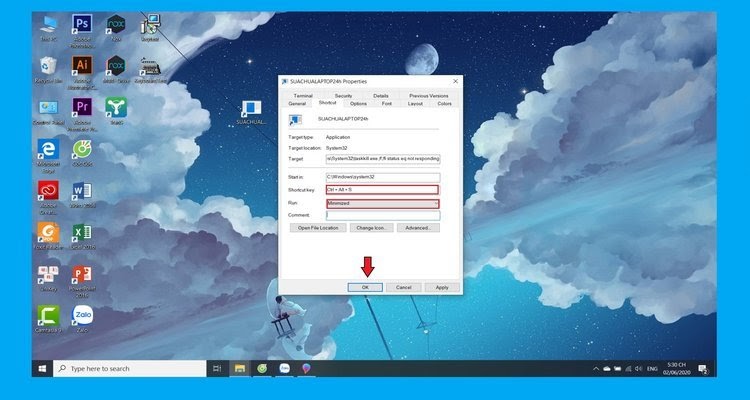The height and width of the screenshot is (400, 750).
Task: Click the Change Icon button
Action: click(368, 228)
